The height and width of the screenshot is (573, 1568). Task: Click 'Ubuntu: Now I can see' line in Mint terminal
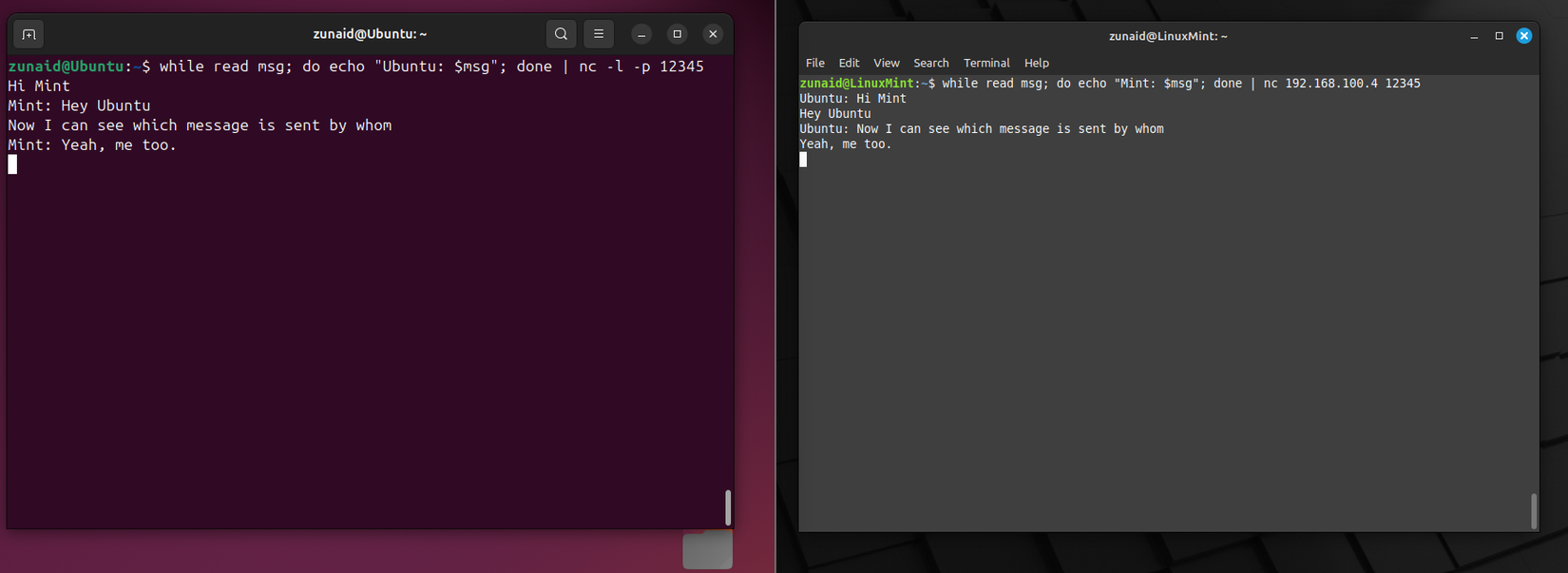[x=982, y=129]
